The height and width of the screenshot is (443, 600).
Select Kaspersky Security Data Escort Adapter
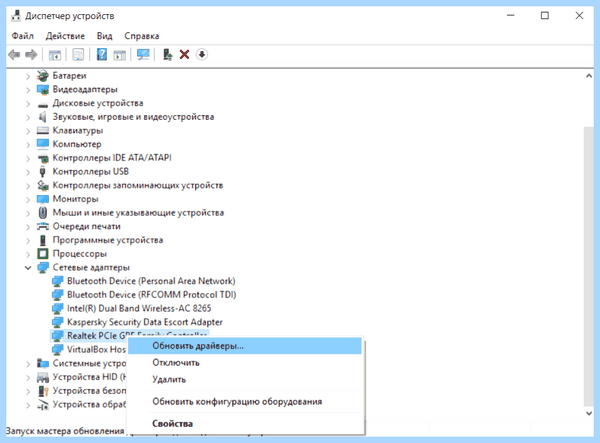tap(145, 322)
